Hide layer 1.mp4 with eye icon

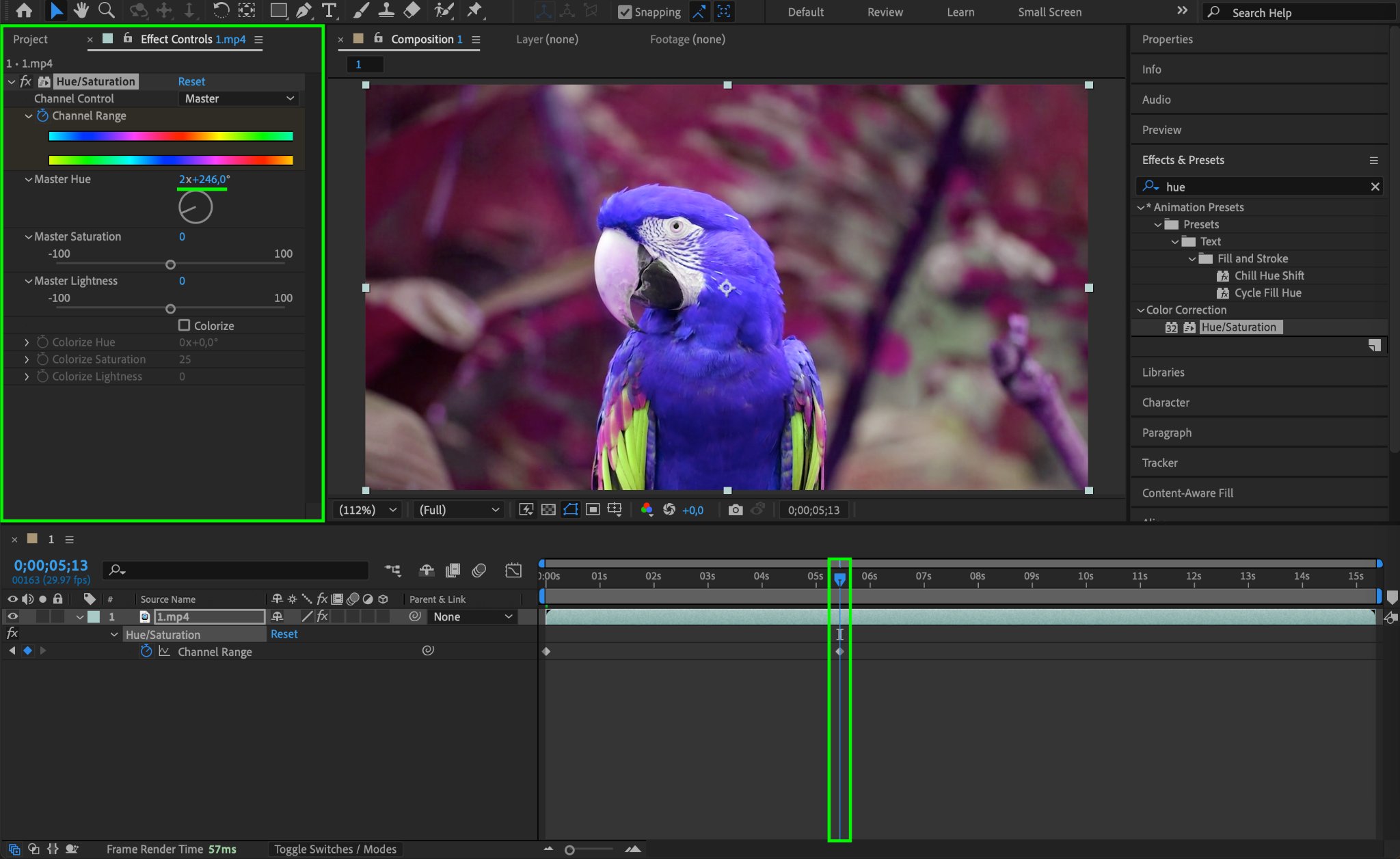click(x=12, y=616)
